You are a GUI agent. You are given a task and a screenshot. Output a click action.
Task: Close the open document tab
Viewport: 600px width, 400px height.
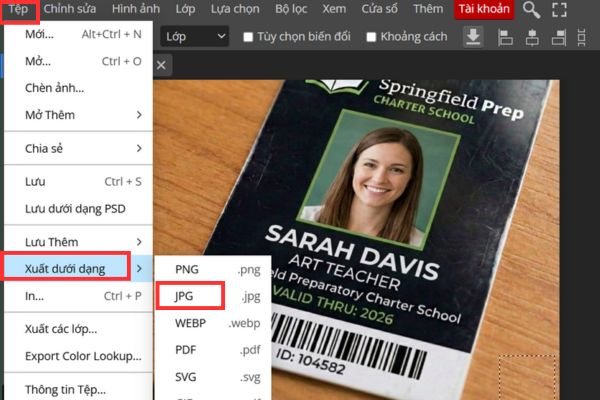pos(161,65)
